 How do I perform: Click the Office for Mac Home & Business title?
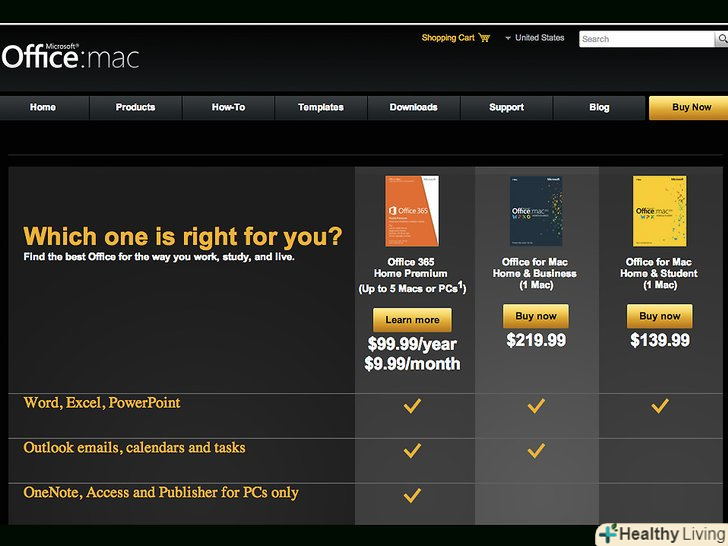pyautogui.click(x=535, y=273)
